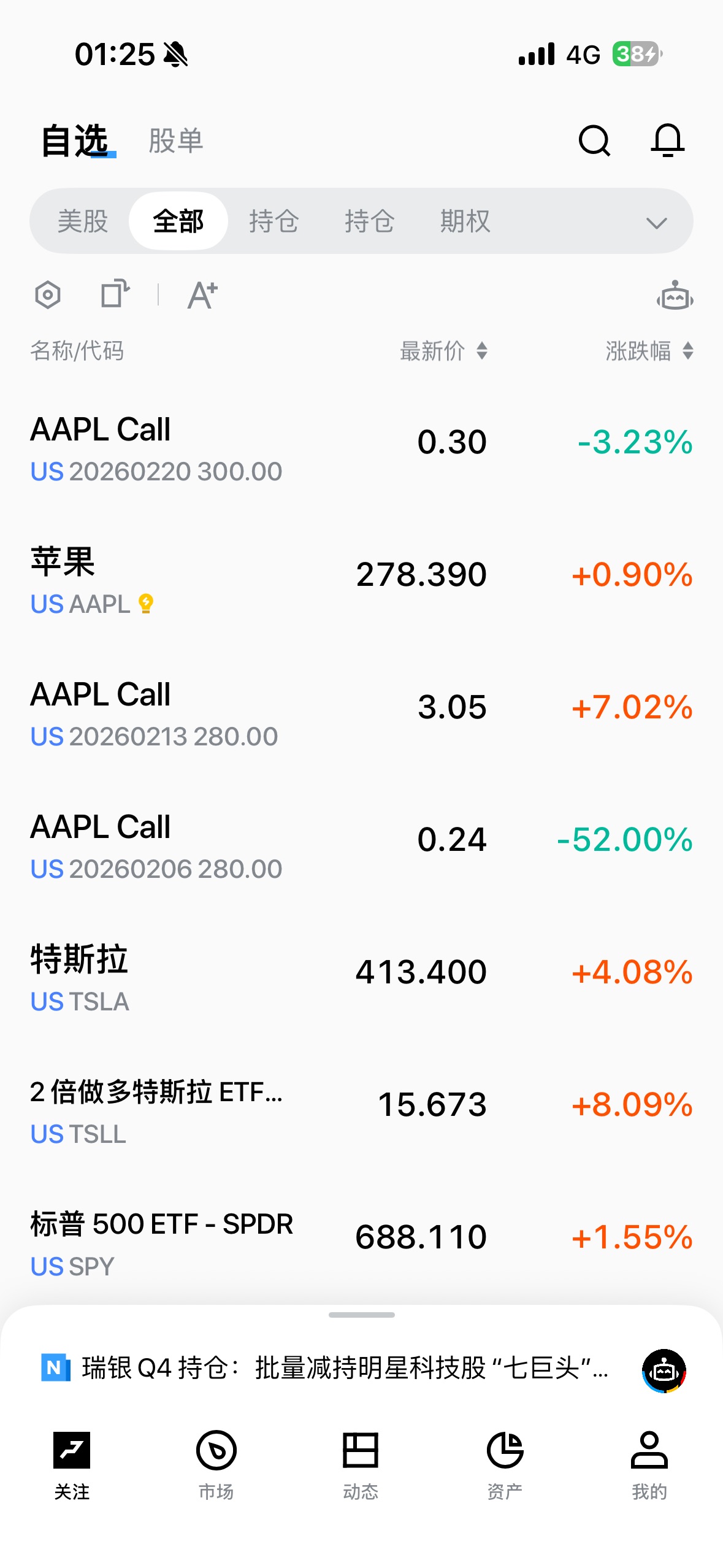Viewport: 723px width, 1568px height.
Task: Select the 期权 options filter tab
Action: 465,221
